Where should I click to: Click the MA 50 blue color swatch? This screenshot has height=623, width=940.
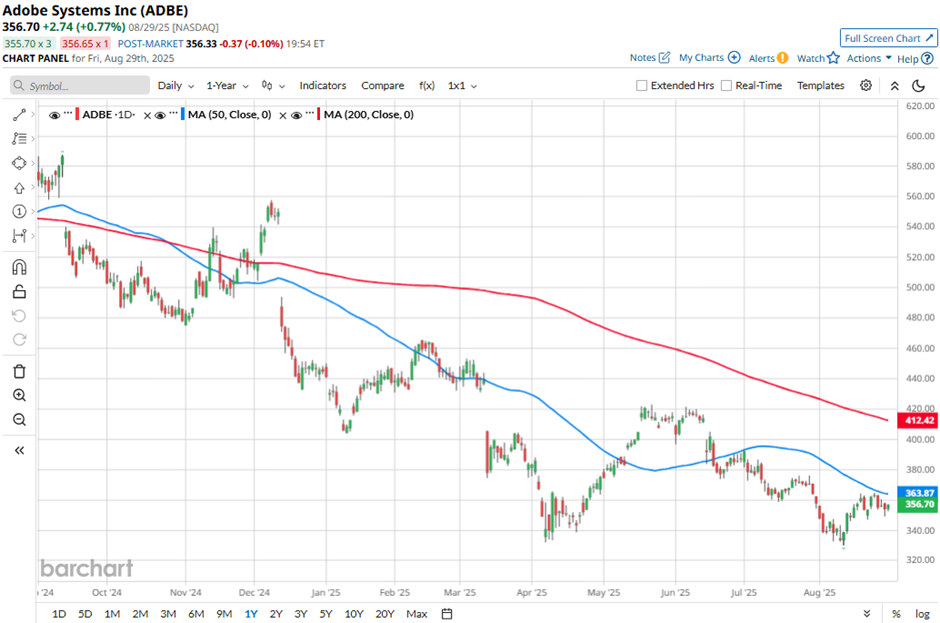pyautogui.click(x=183, y=115)
